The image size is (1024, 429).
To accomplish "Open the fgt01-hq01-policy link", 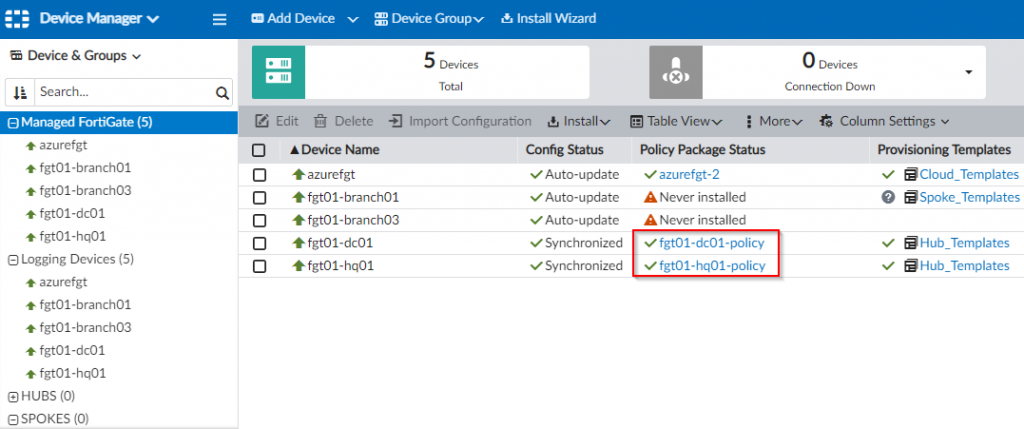I will click(x=712, y=266).
